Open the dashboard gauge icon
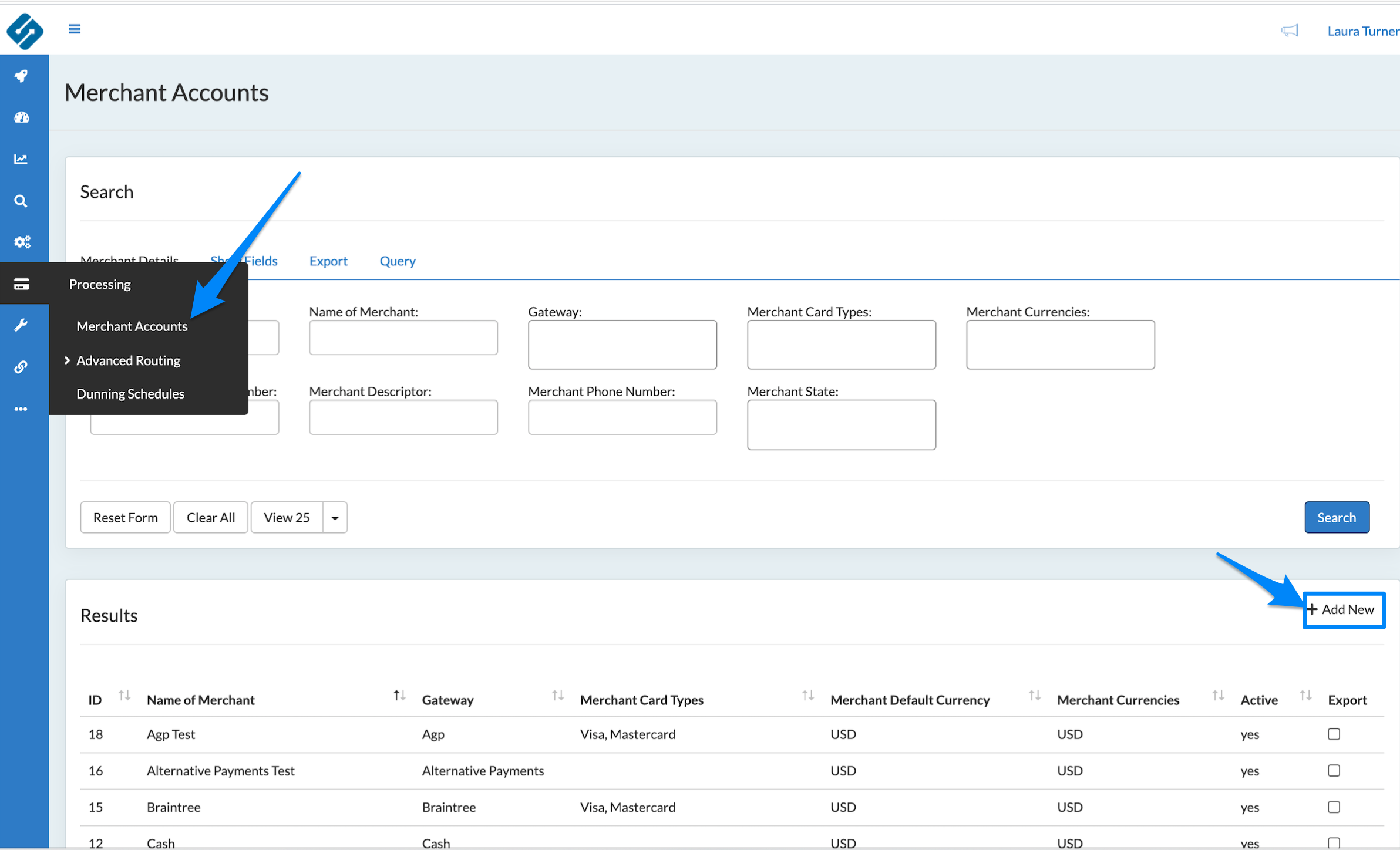The height and width of the screenshot is (850, 1400). click(22, 117)
